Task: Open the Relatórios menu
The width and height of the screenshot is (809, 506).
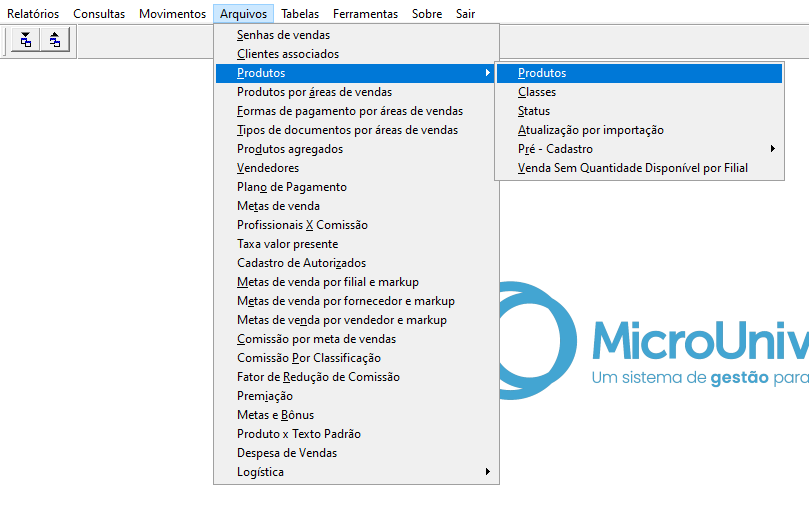Action: [33, 14]
